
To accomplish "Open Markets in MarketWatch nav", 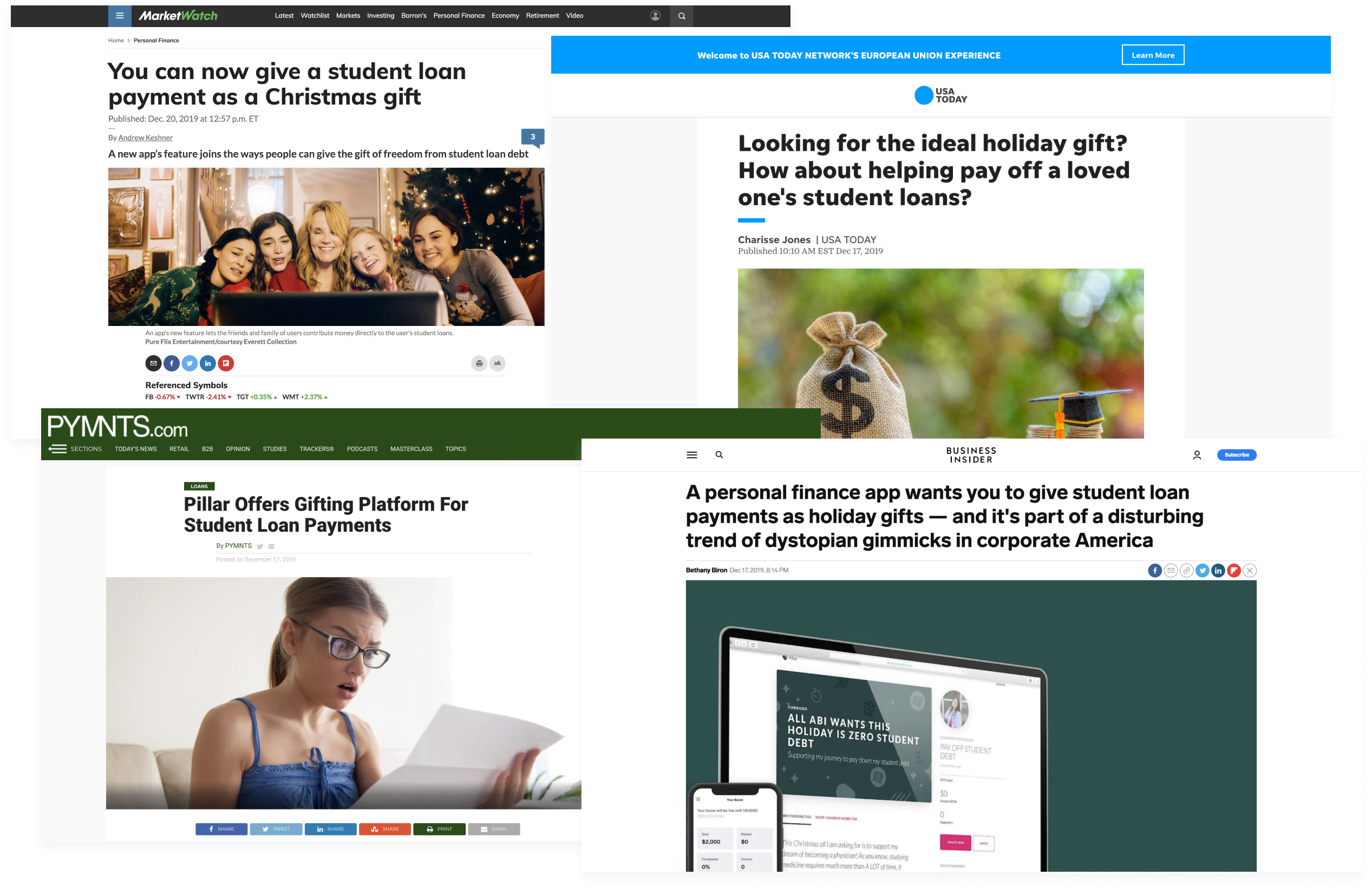I will click(x=348, y=16).
